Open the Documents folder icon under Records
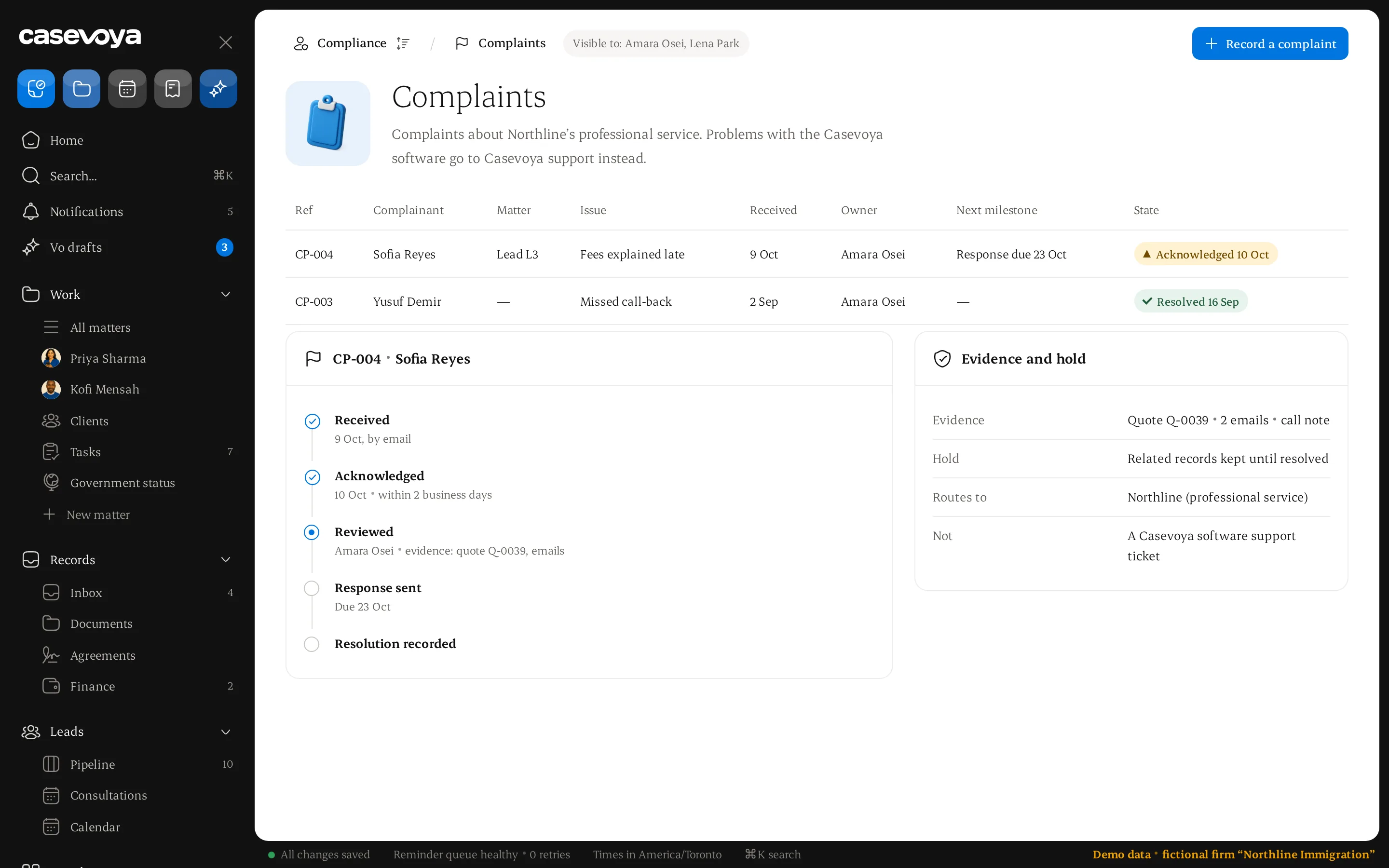The height and width of the screenshot is (868, 1389). 51,624
